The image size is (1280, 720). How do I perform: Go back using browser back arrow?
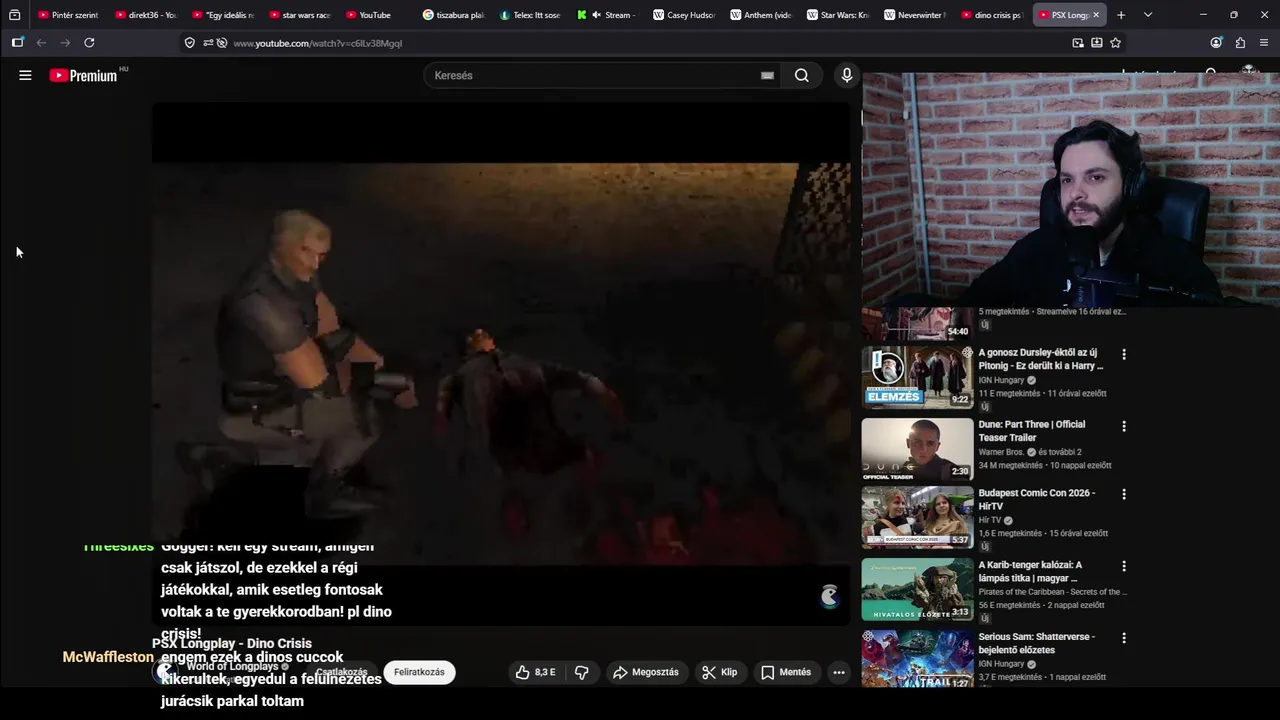pos(41,43)
